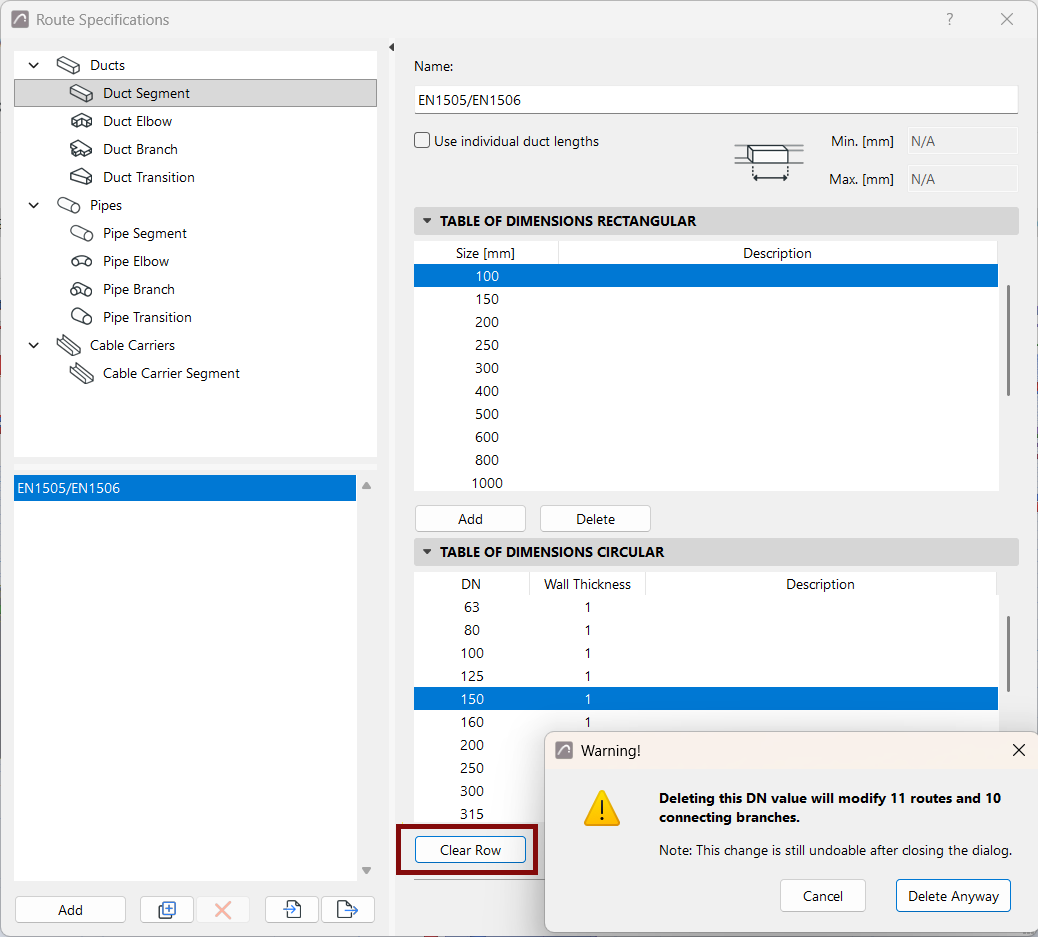Click the export specification icon

(x=348, y=910)
